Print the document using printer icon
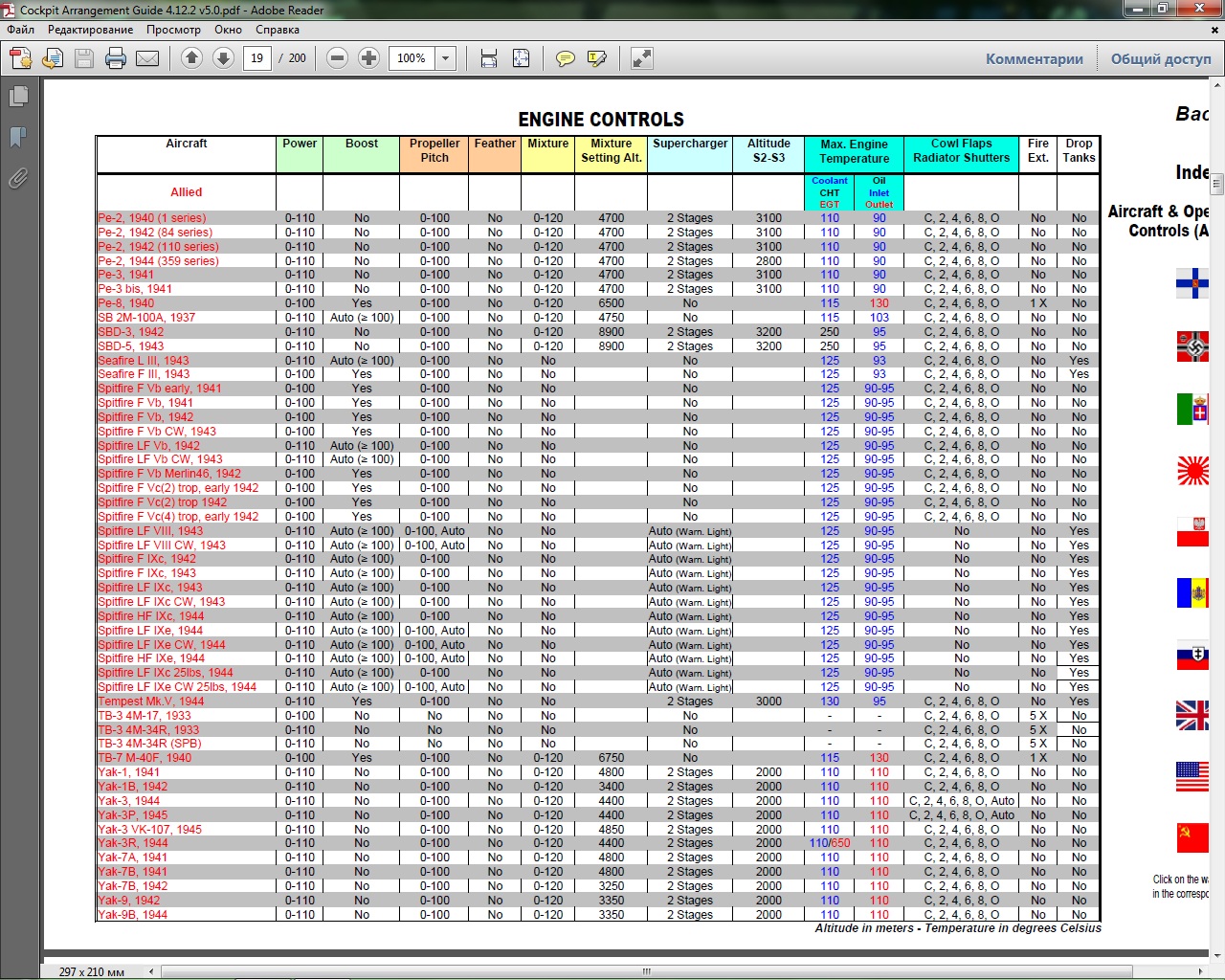1225x980 pixels. (116, 58)
